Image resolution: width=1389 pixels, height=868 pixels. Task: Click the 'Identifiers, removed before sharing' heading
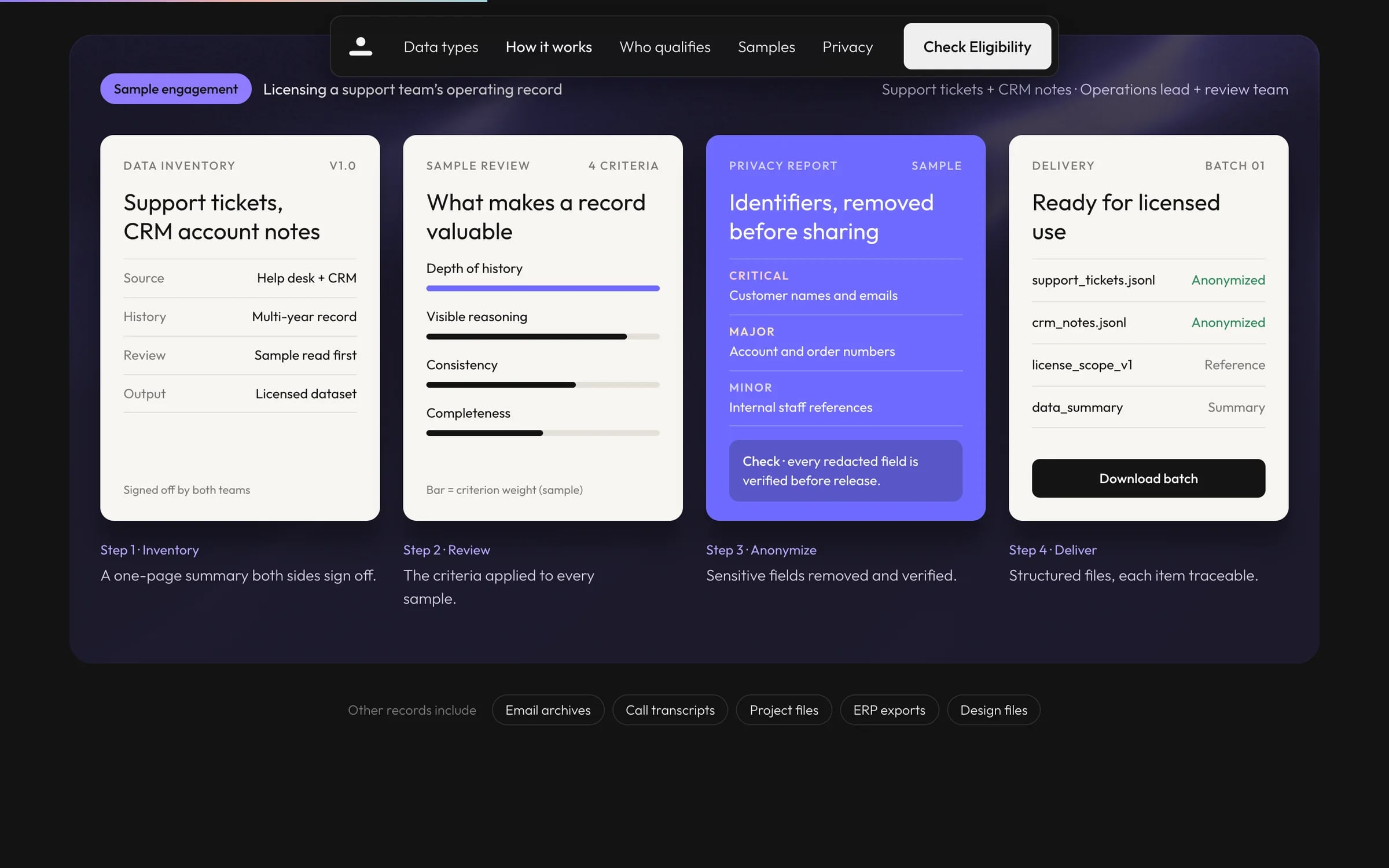[x=831, y=217]
